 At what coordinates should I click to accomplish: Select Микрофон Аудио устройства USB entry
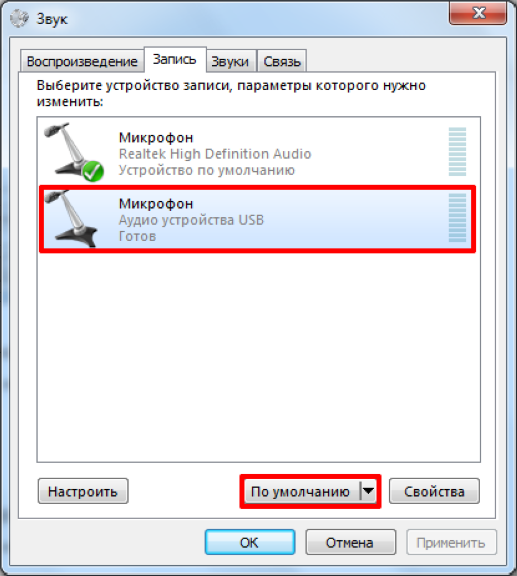coord(258,219)
